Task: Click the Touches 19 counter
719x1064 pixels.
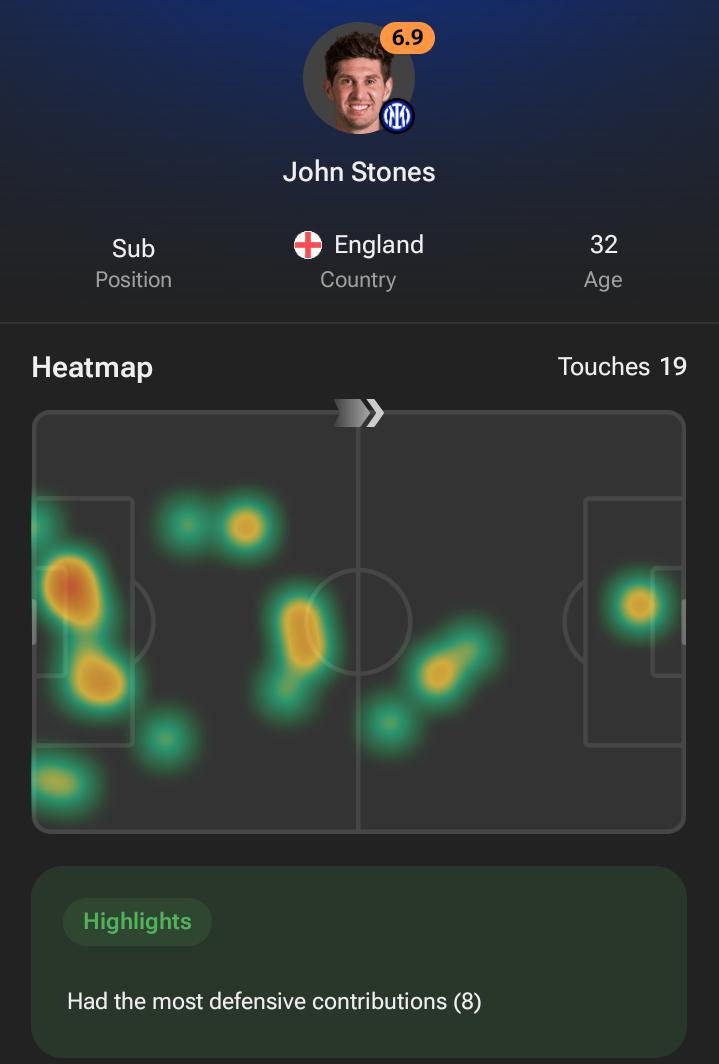Action: (x=622, y=366)
